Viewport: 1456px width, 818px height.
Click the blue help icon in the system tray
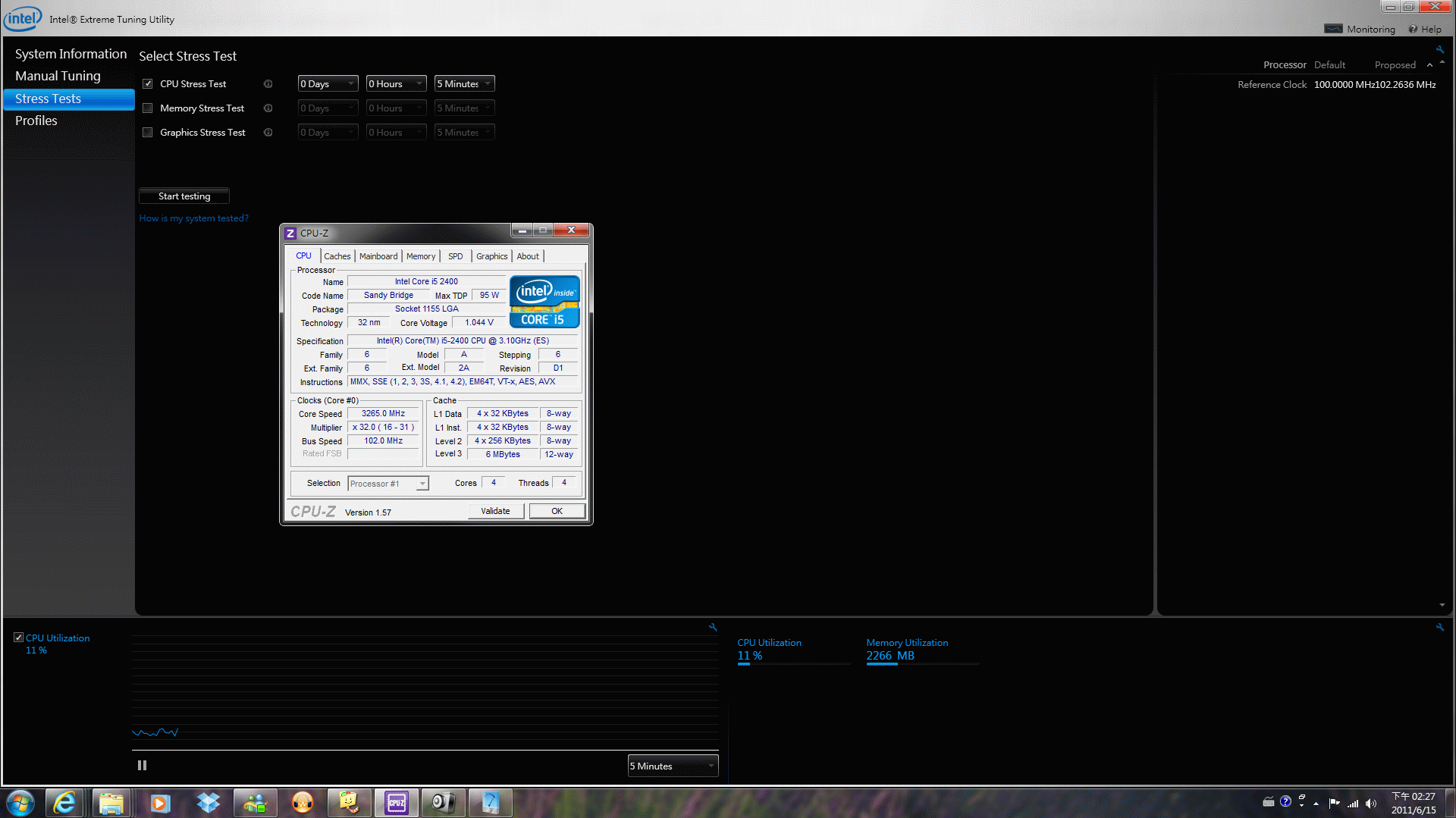click(1285, 801)
